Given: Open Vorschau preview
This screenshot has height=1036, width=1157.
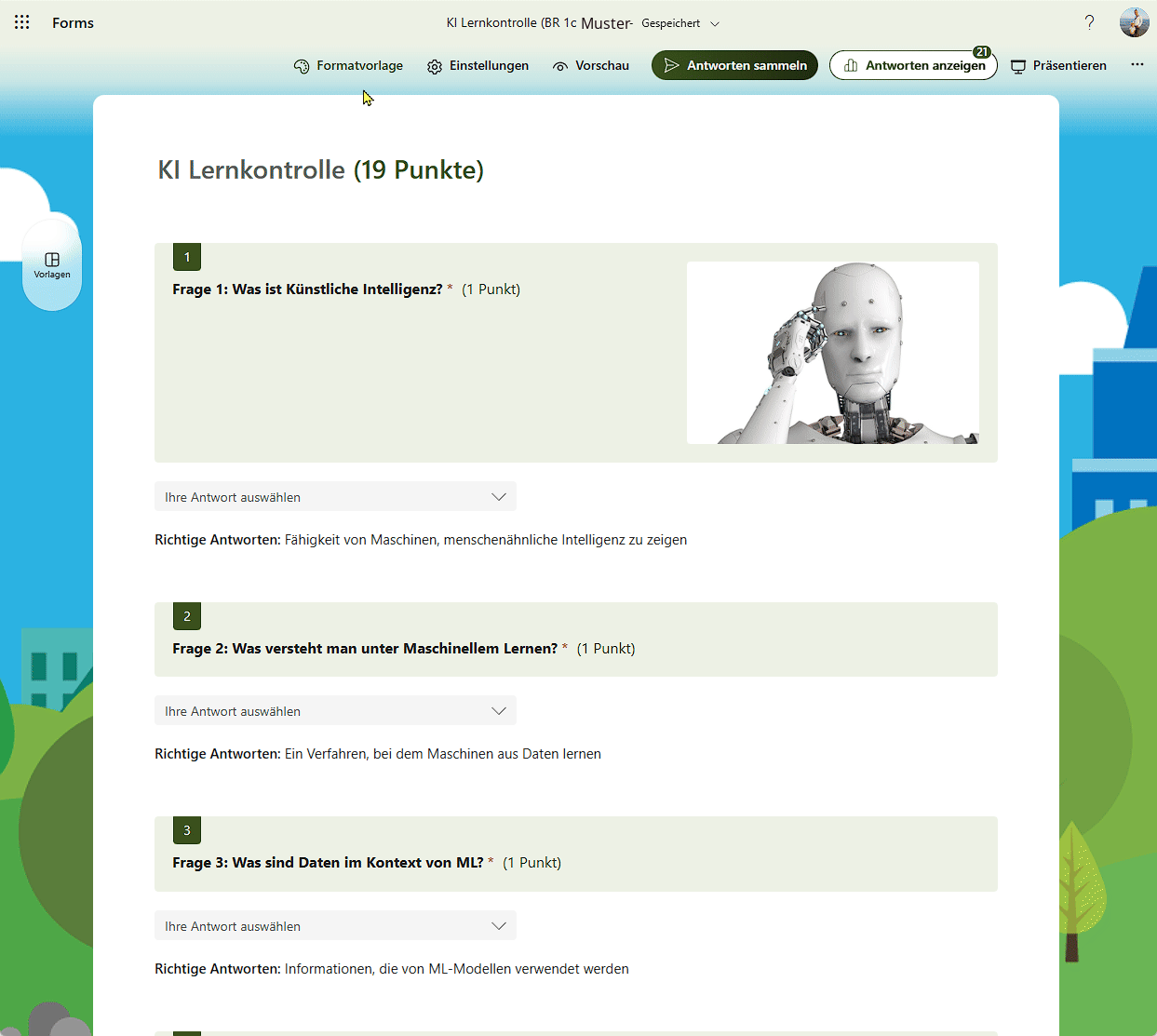Looking at the screenshot, I should click(x=591, y=65).
